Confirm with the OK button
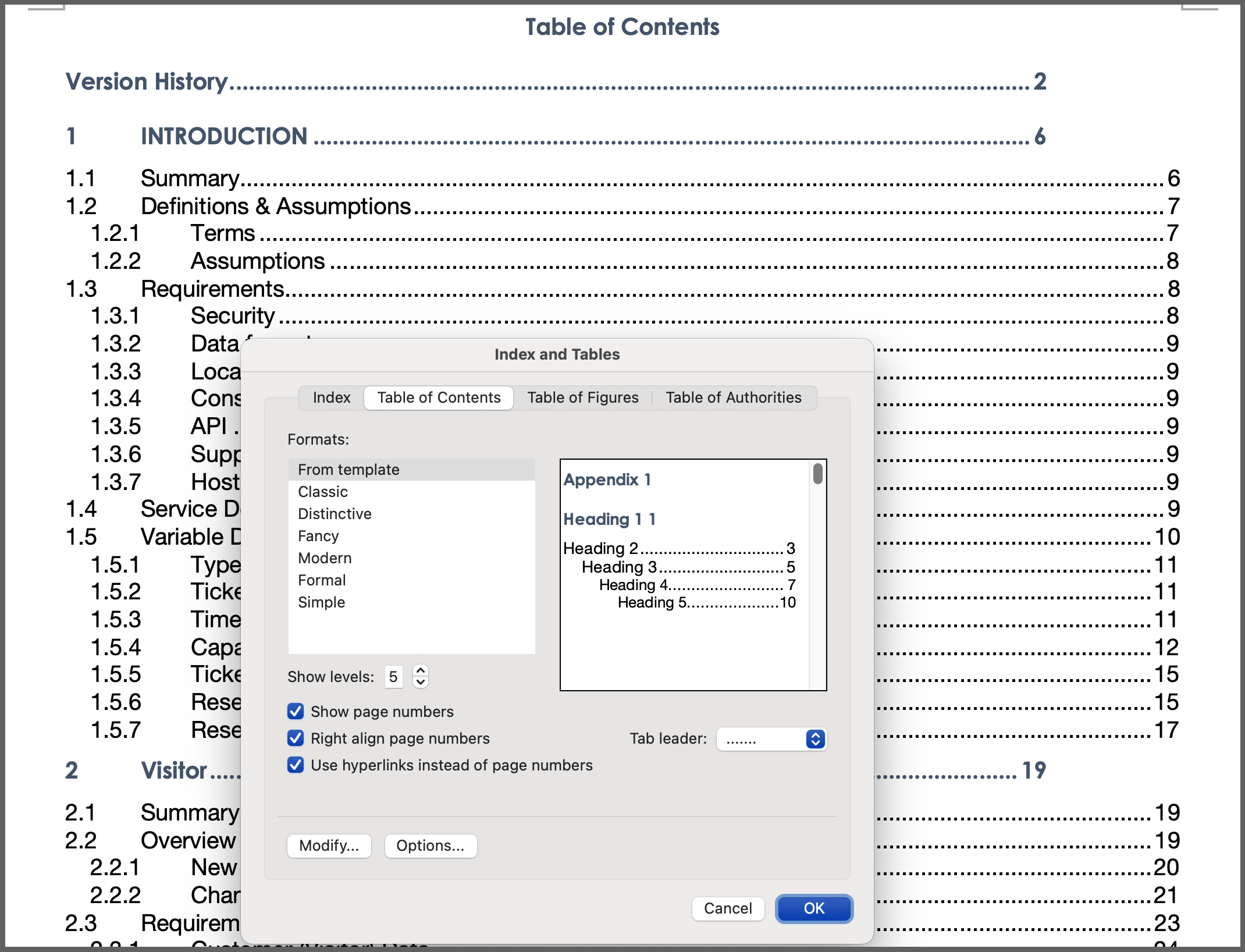The height and width of the screenshot is (952, 1245). pyautogui.click(x=813, y=908)
